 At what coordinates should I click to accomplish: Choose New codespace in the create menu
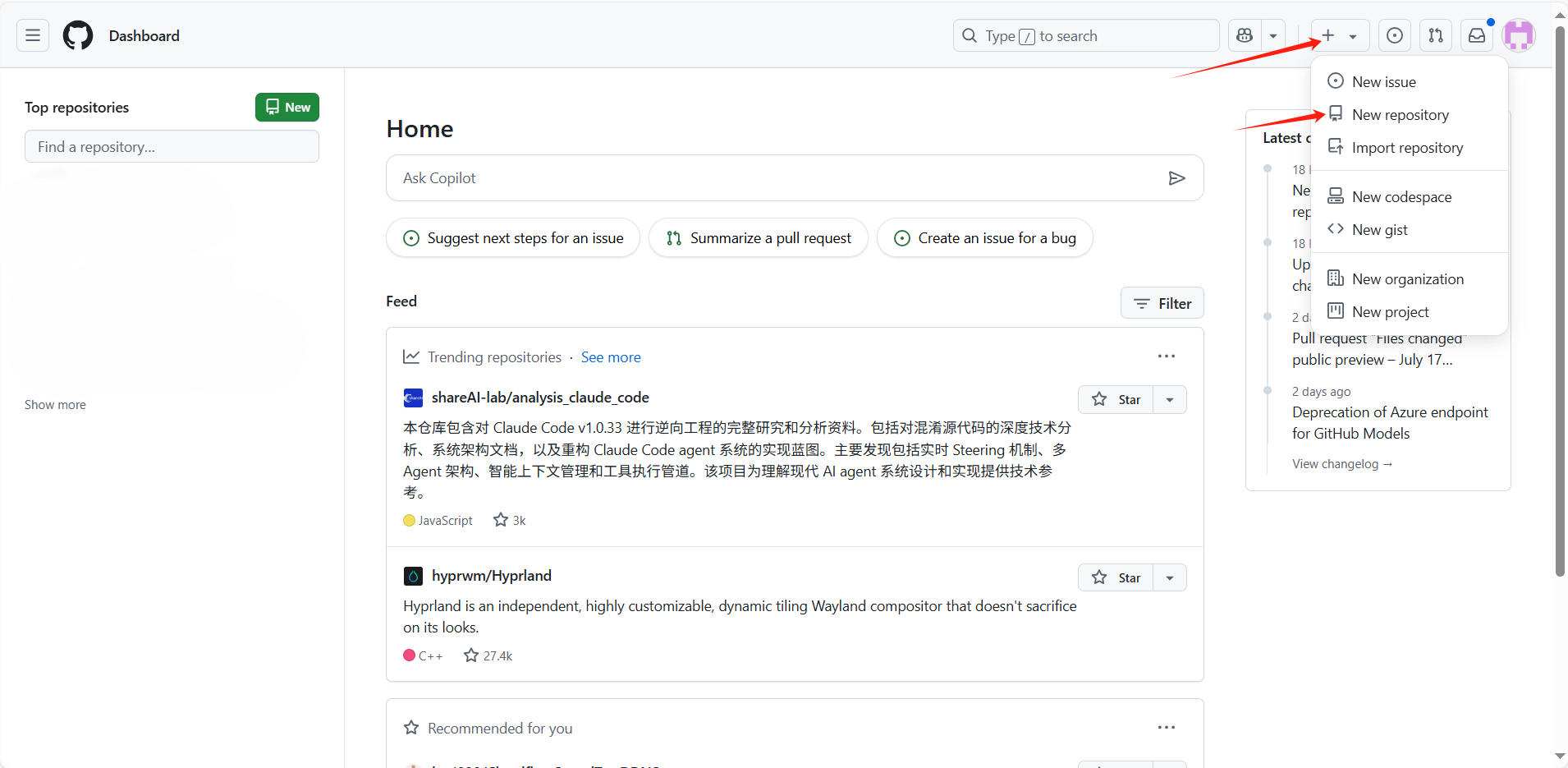click(x=1401, y=197)
